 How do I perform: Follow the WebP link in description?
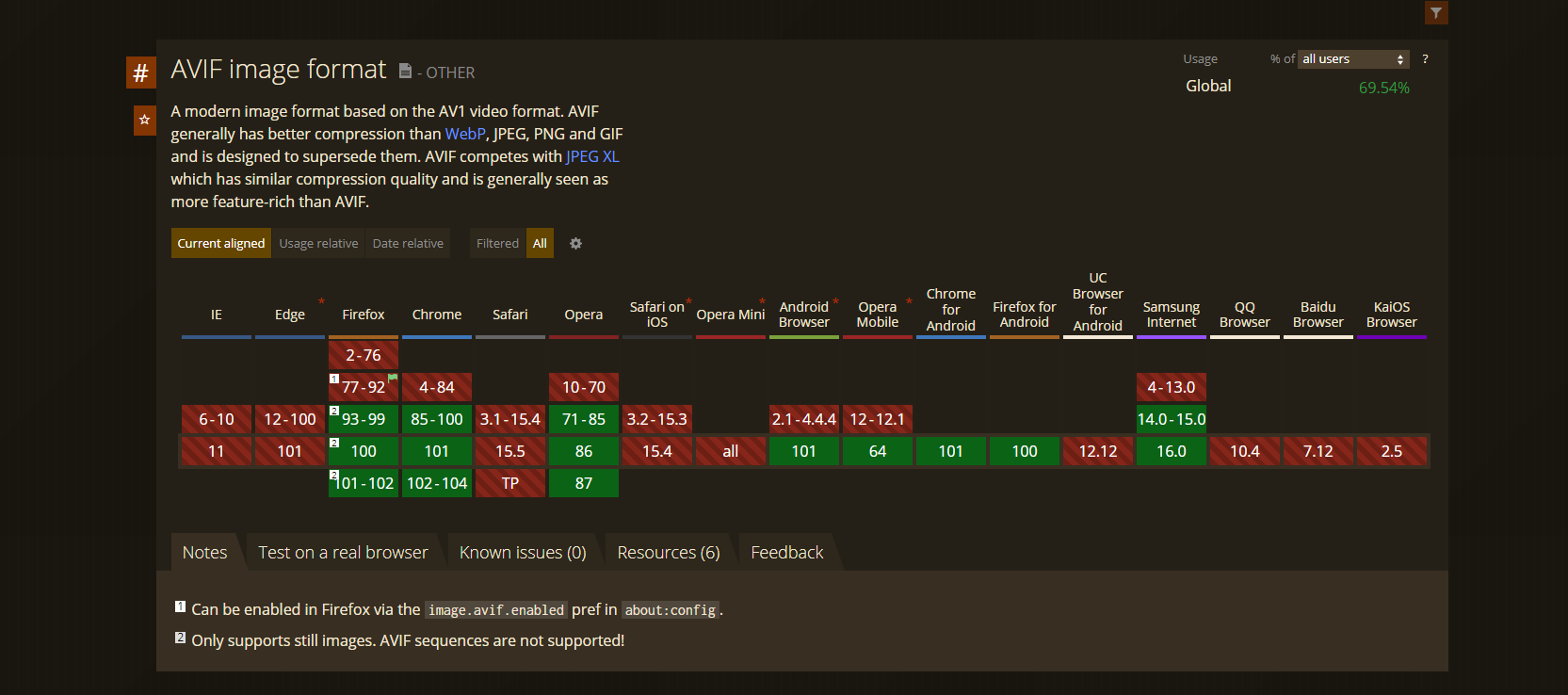coord(465,134)
